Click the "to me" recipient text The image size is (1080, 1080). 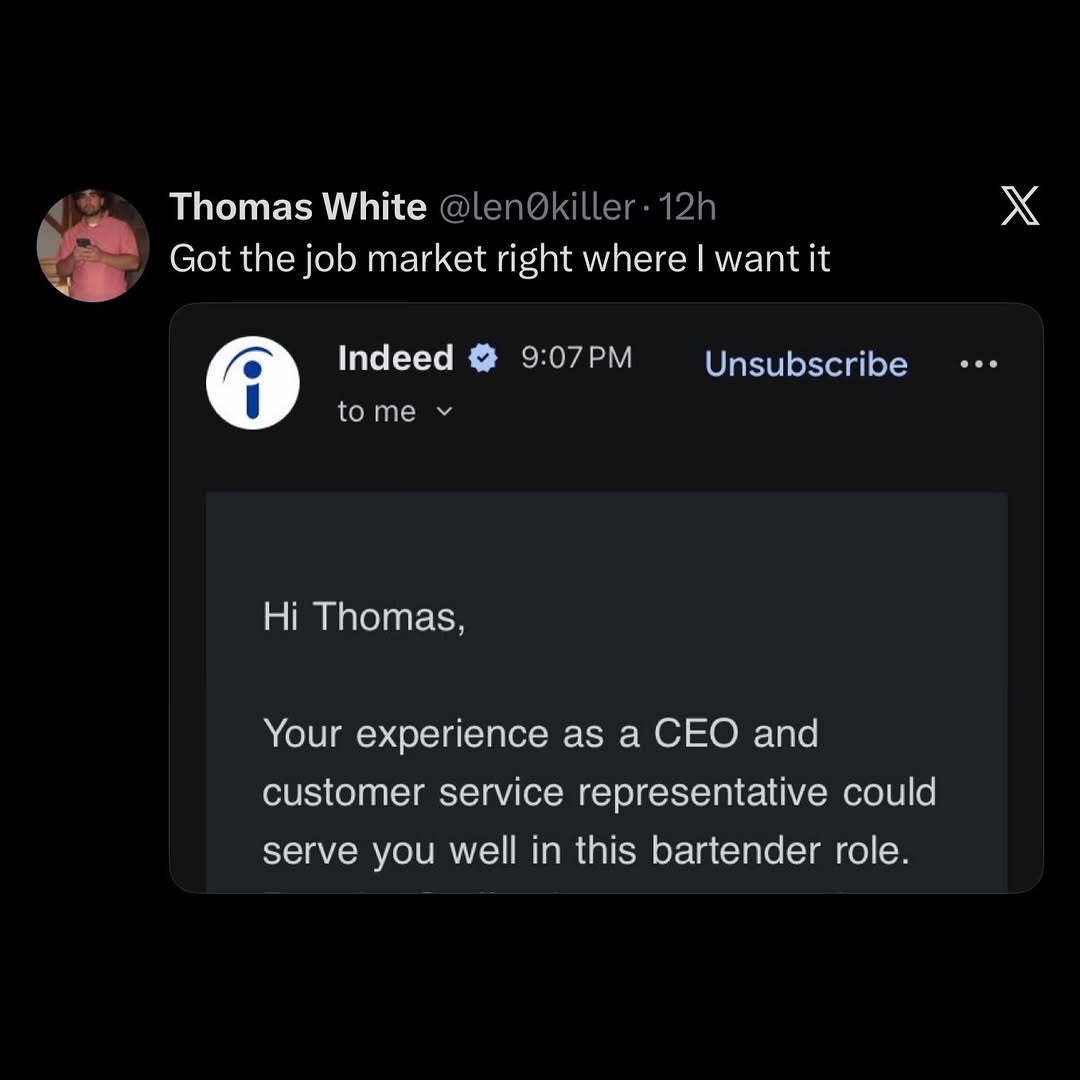coord(376,411)
